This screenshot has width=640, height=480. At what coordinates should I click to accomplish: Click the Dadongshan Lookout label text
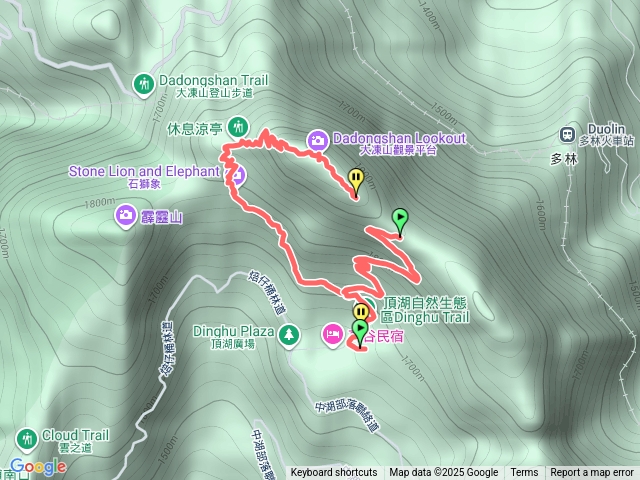(x=399, y=138)
